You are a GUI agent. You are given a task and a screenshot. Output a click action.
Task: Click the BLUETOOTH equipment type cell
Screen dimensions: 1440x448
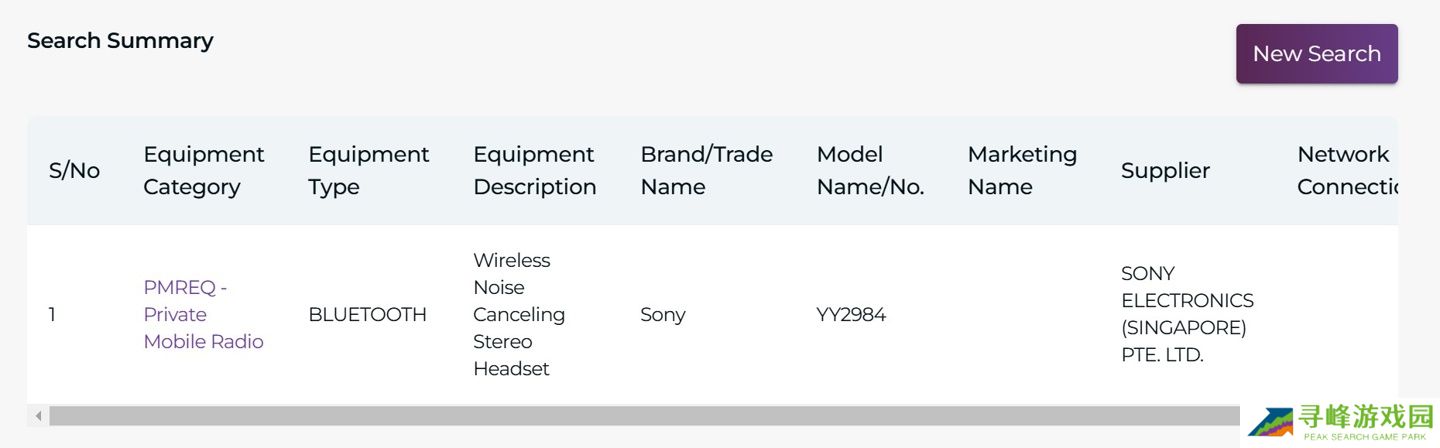367,315
